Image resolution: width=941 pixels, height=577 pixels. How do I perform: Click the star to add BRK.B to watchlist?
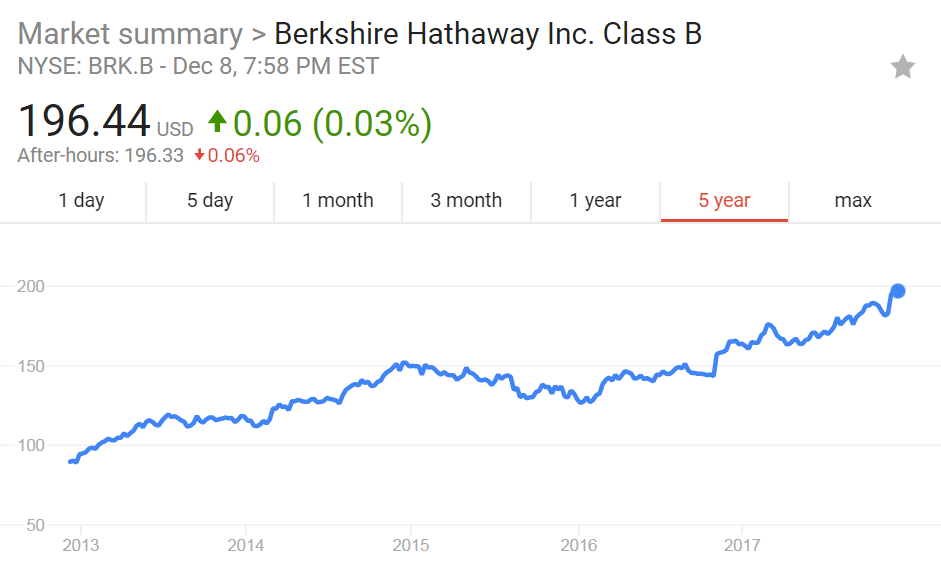(x=903, y=66)
